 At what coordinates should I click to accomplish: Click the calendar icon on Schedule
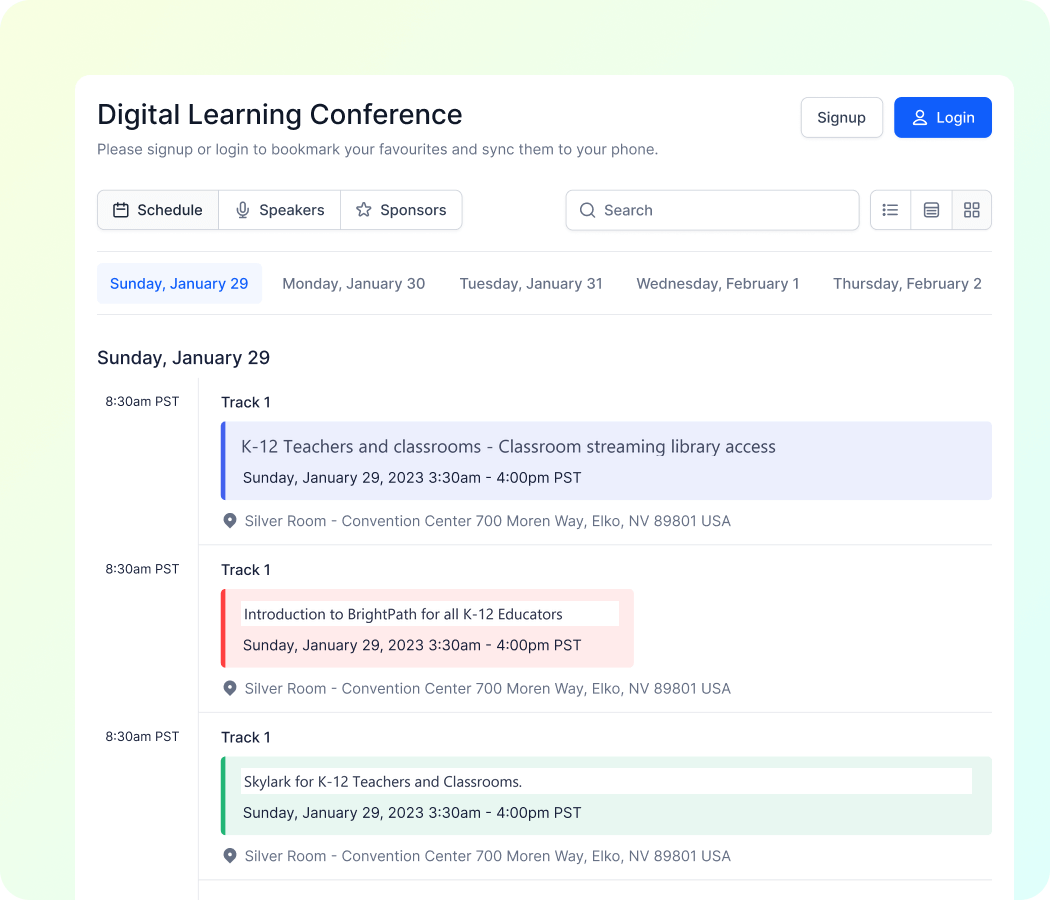[121, 210]
